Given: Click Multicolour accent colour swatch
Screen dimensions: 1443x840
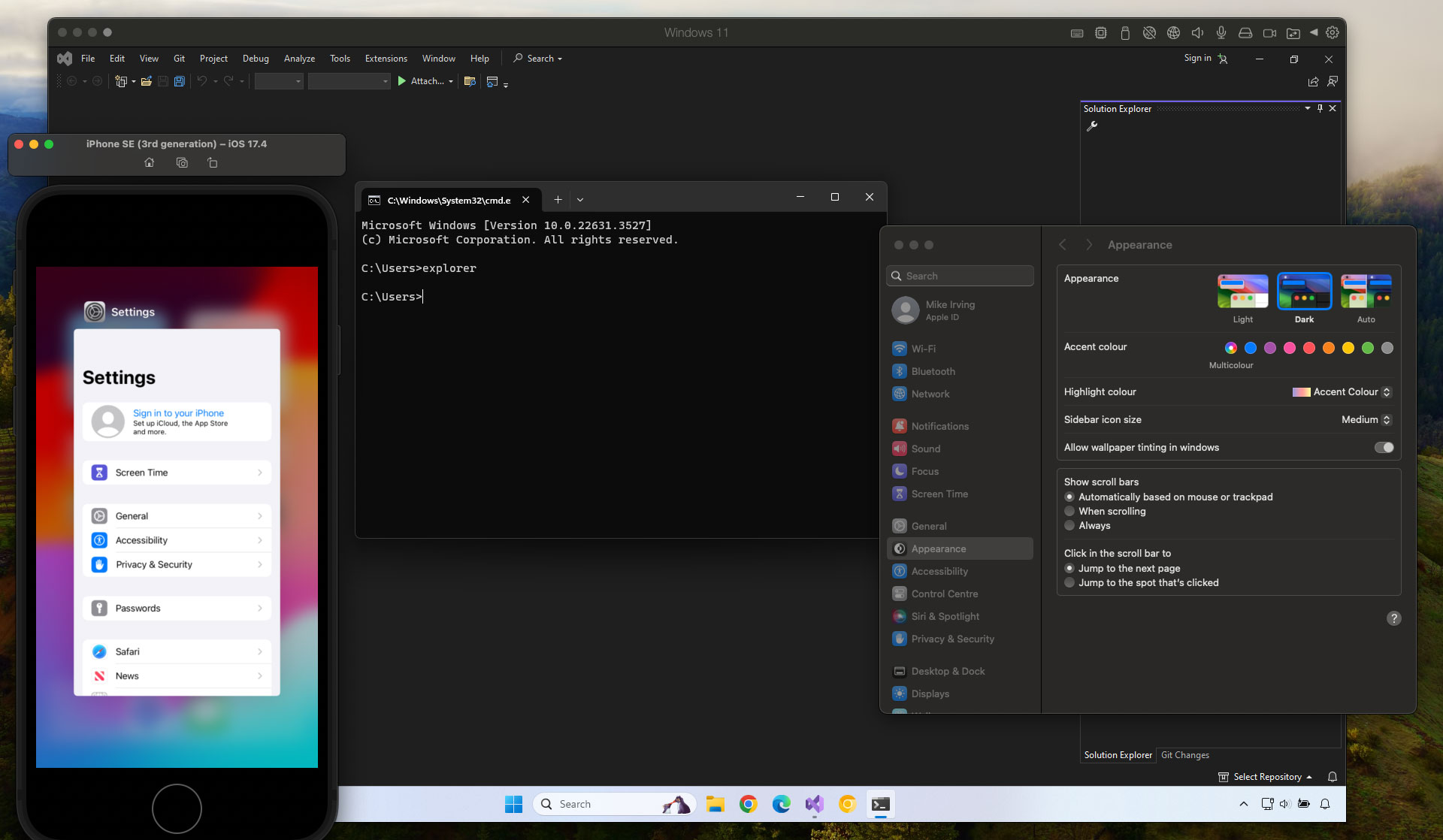Looking at the screenshot, I should [1232, 348].
